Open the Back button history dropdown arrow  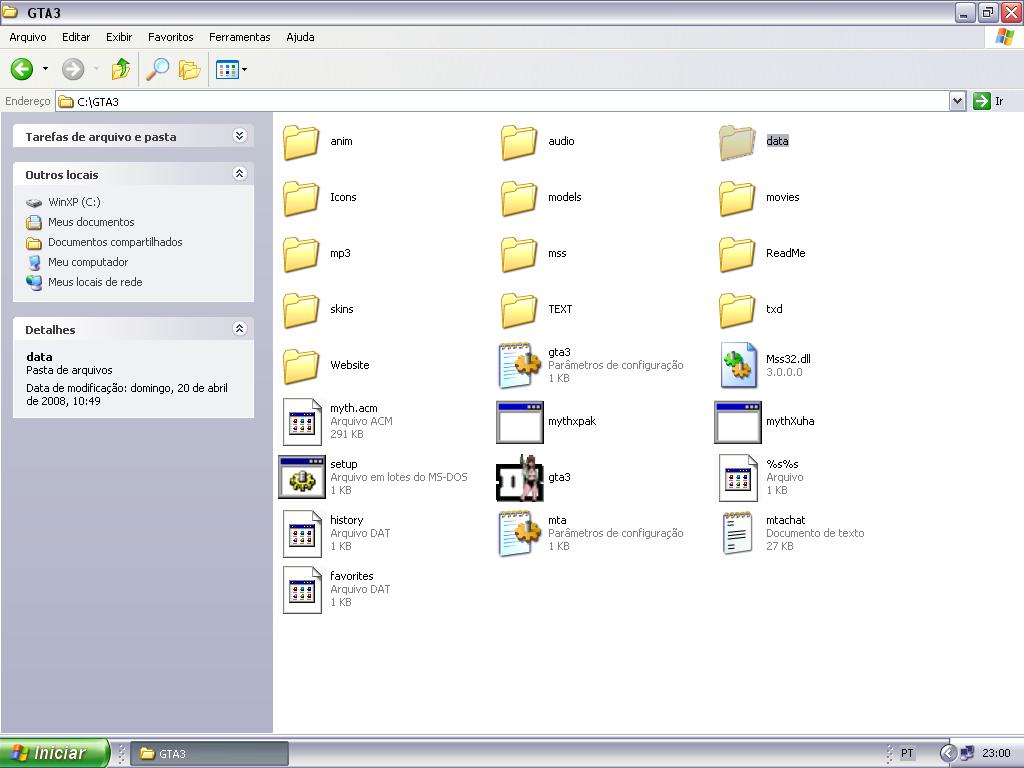(45, 69)
